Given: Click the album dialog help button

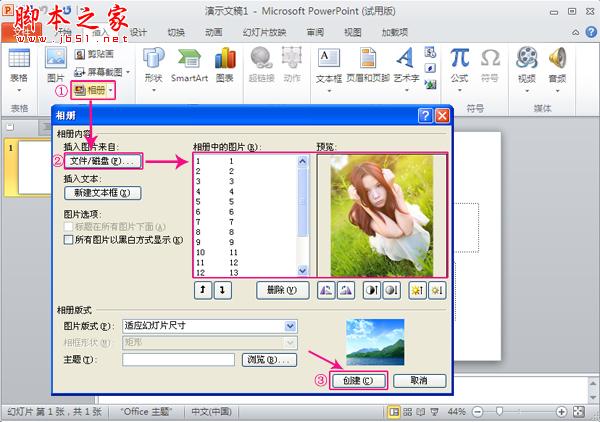Looking at the screenshot, I should coord(425,115).
